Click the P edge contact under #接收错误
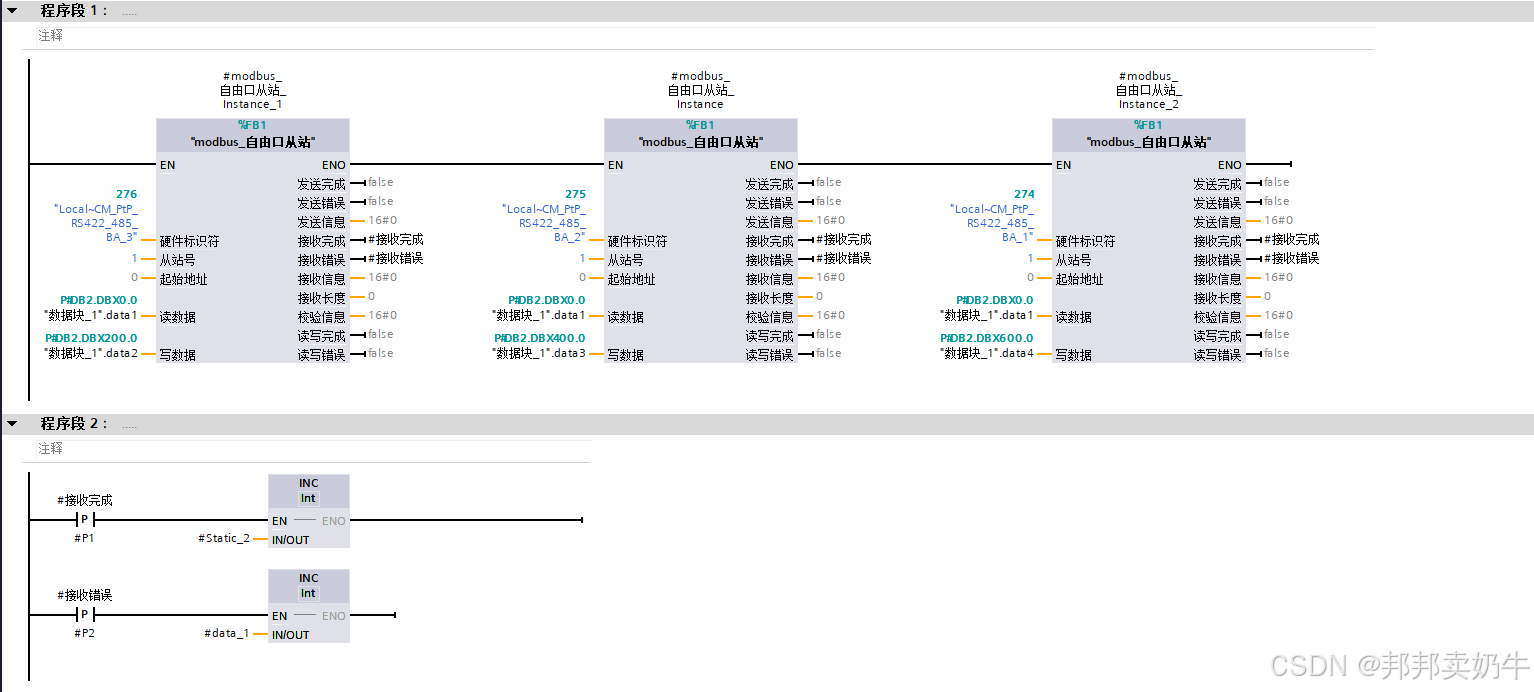Image resolution: width=1534 pixels, height=692 pixels. (x=84, y=614)
